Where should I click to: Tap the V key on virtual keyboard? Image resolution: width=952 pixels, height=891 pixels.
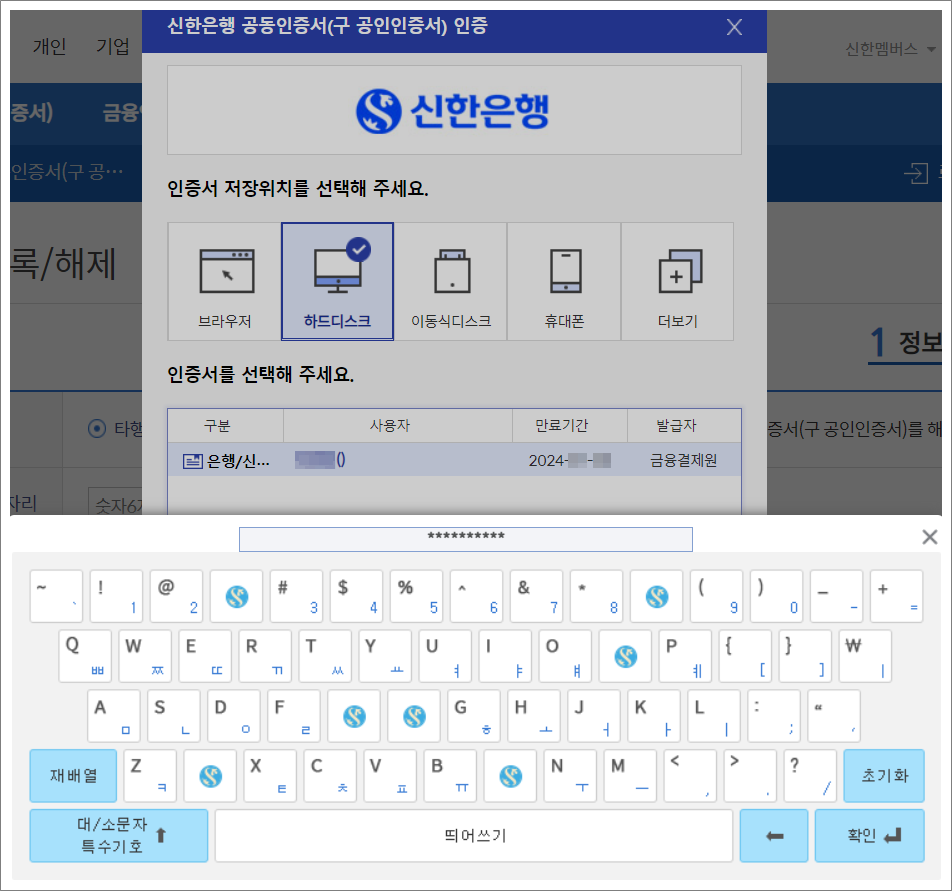[390, 776]
